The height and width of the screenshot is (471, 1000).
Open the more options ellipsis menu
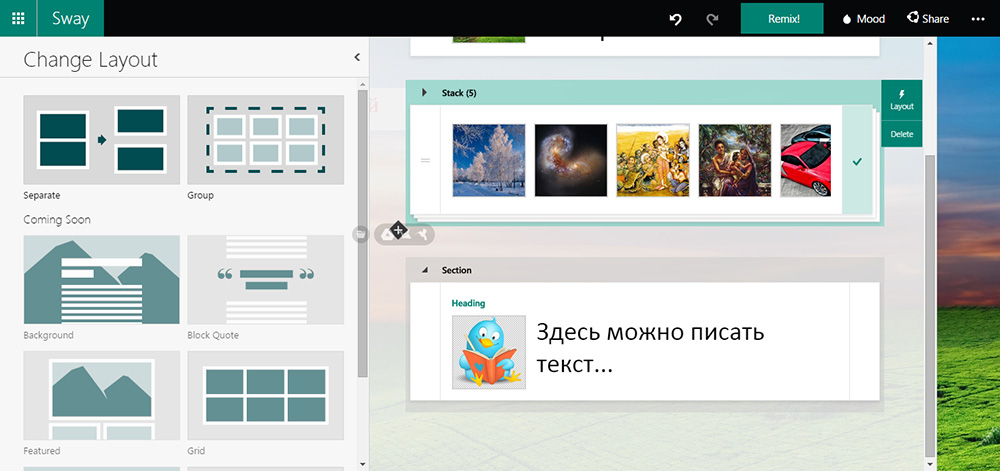[x=978, y=19]
